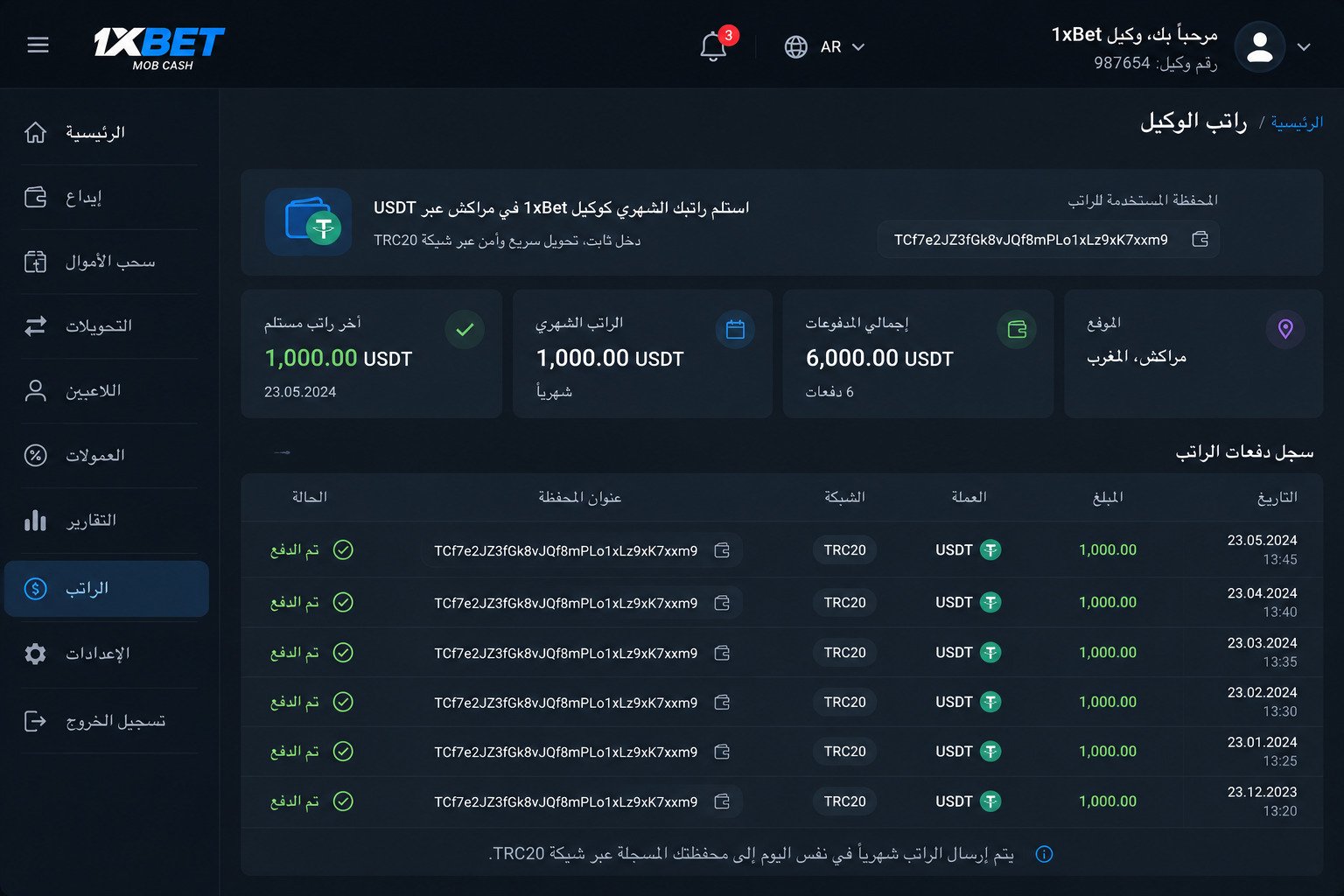Click العملة currency column header
This screenshot has width=1344, height=896.
tap(969, 497)
